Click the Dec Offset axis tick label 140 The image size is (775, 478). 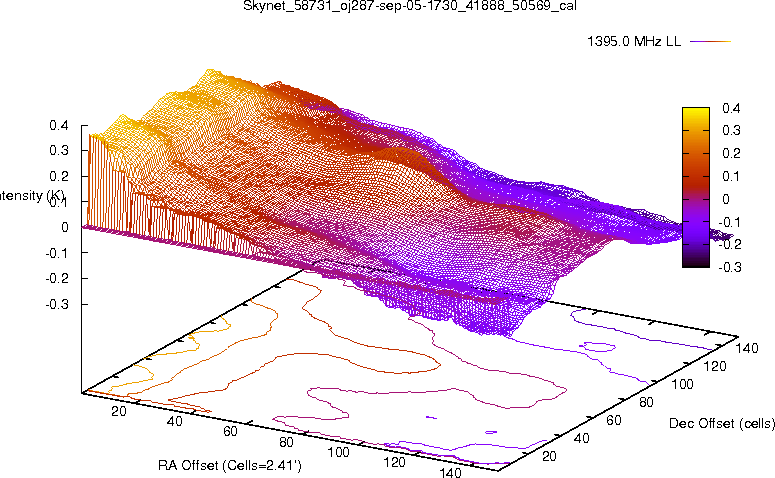tap(746, 348)
